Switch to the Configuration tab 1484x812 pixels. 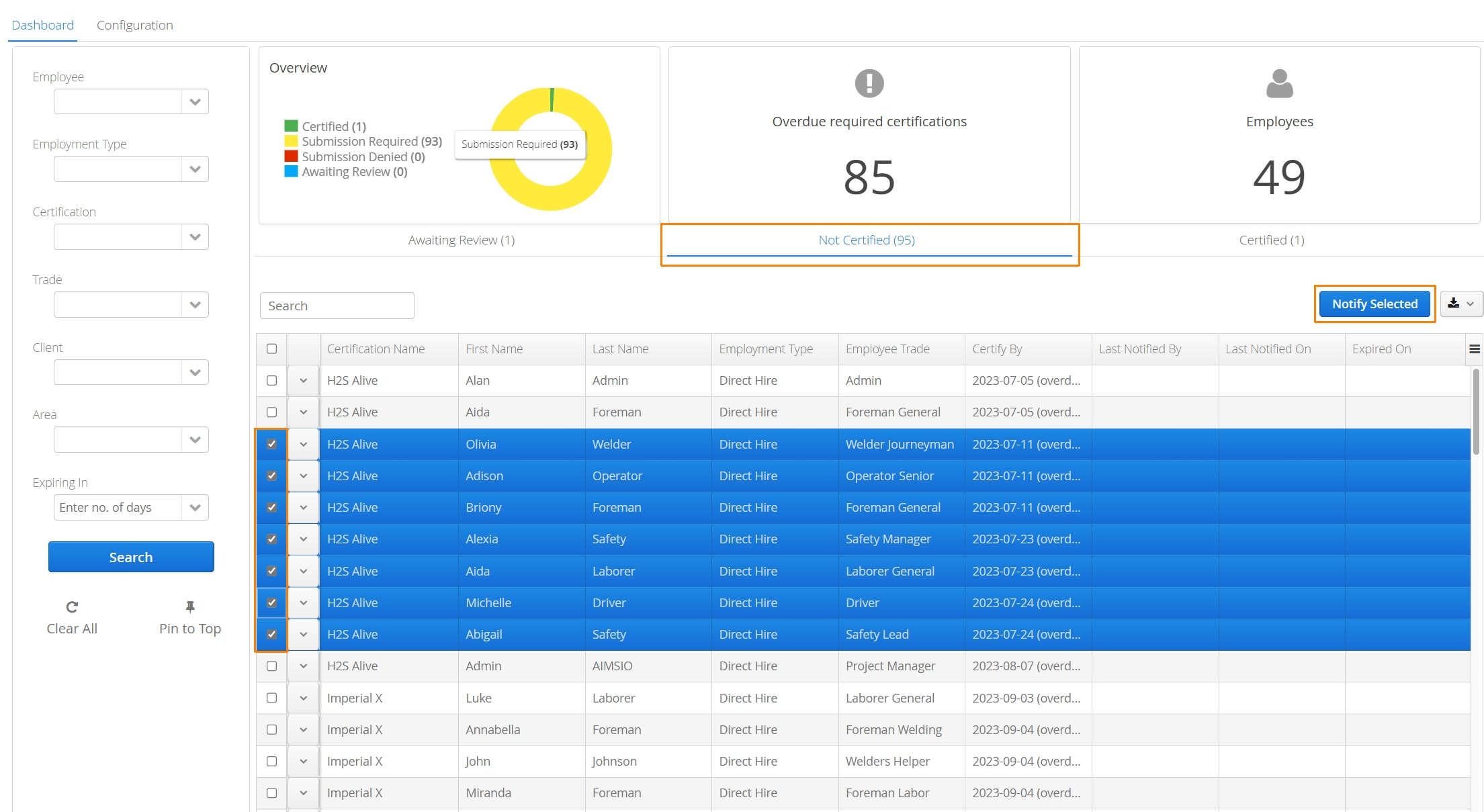point(135,25)
